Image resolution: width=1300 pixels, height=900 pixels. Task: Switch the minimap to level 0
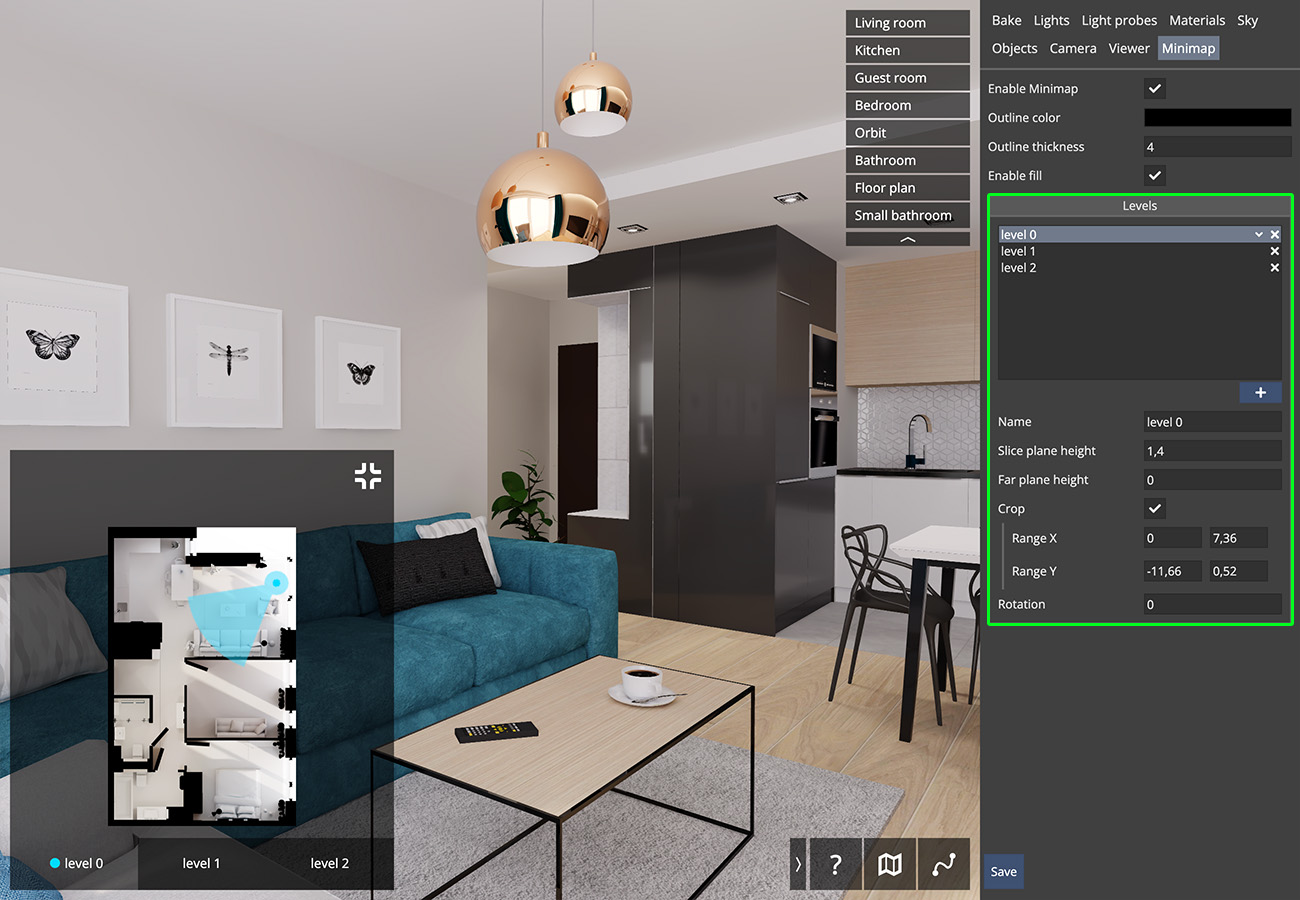(76, 863)
